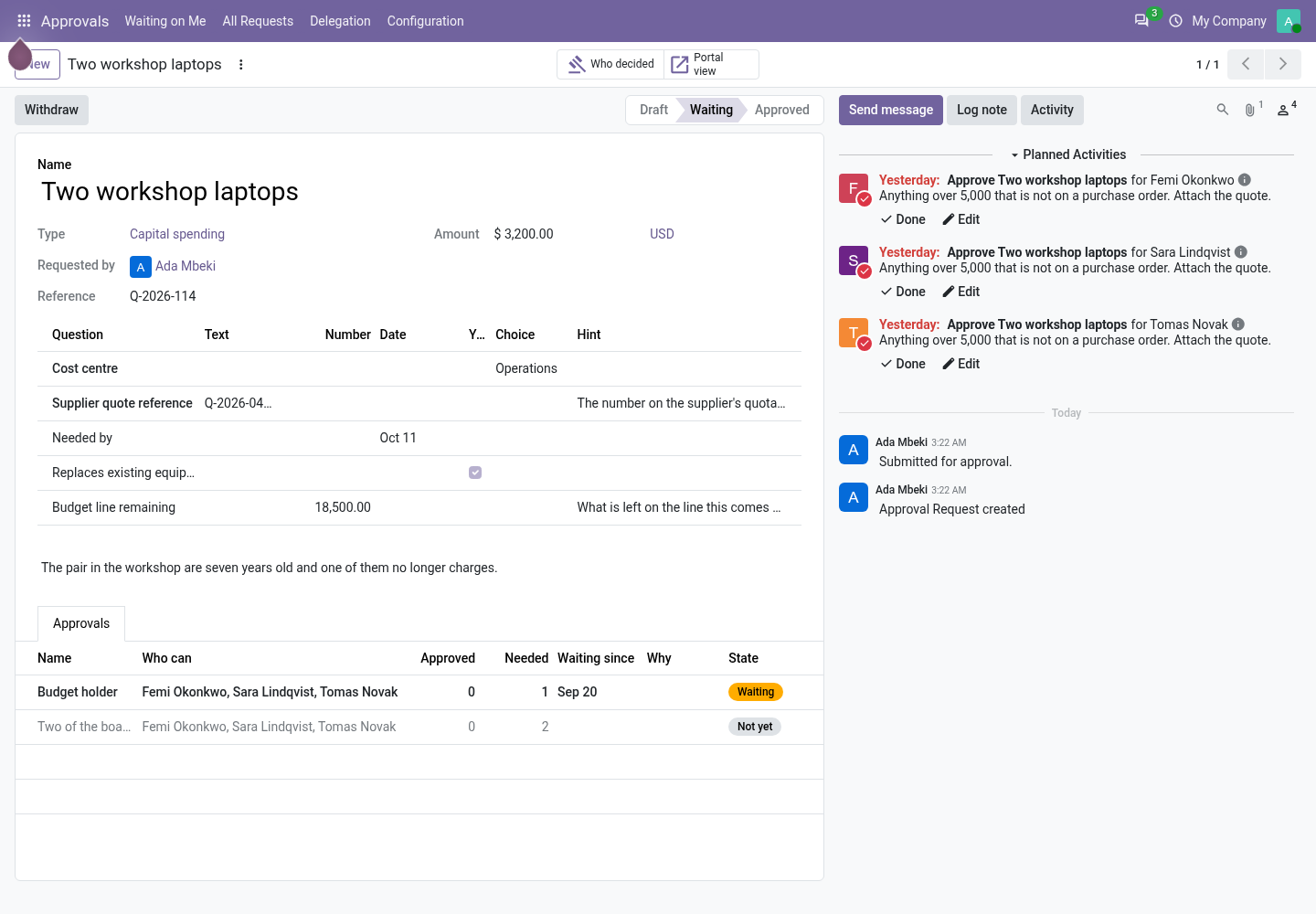Mark Femi Okonkwo activity as Done
This screenshot has width=1316, height=914.
coord(903,219)
